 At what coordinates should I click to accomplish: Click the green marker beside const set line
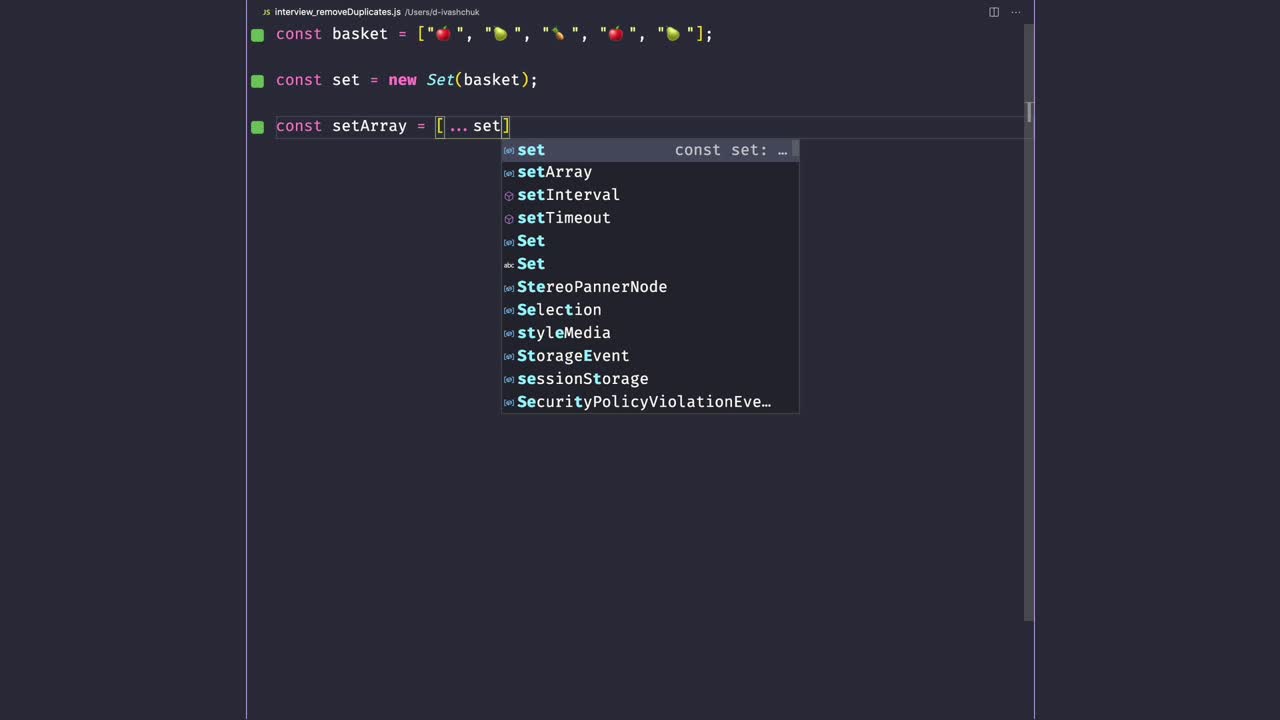[x=257, y=81]
